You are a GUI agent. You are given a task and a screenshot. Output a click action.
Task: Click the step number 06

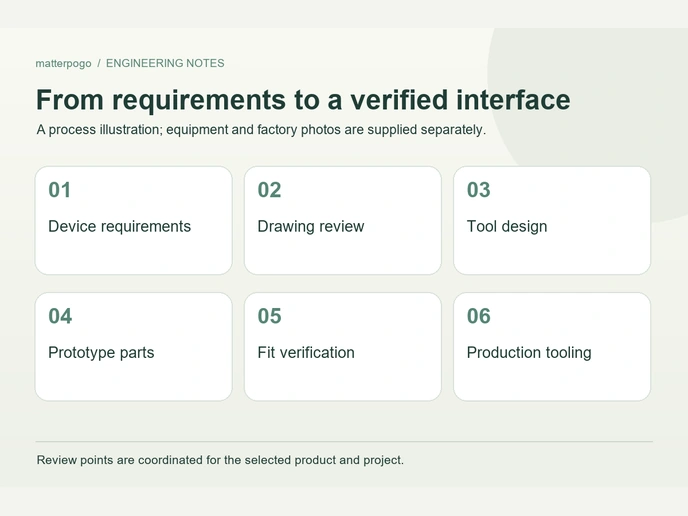[x=479, y=316]
